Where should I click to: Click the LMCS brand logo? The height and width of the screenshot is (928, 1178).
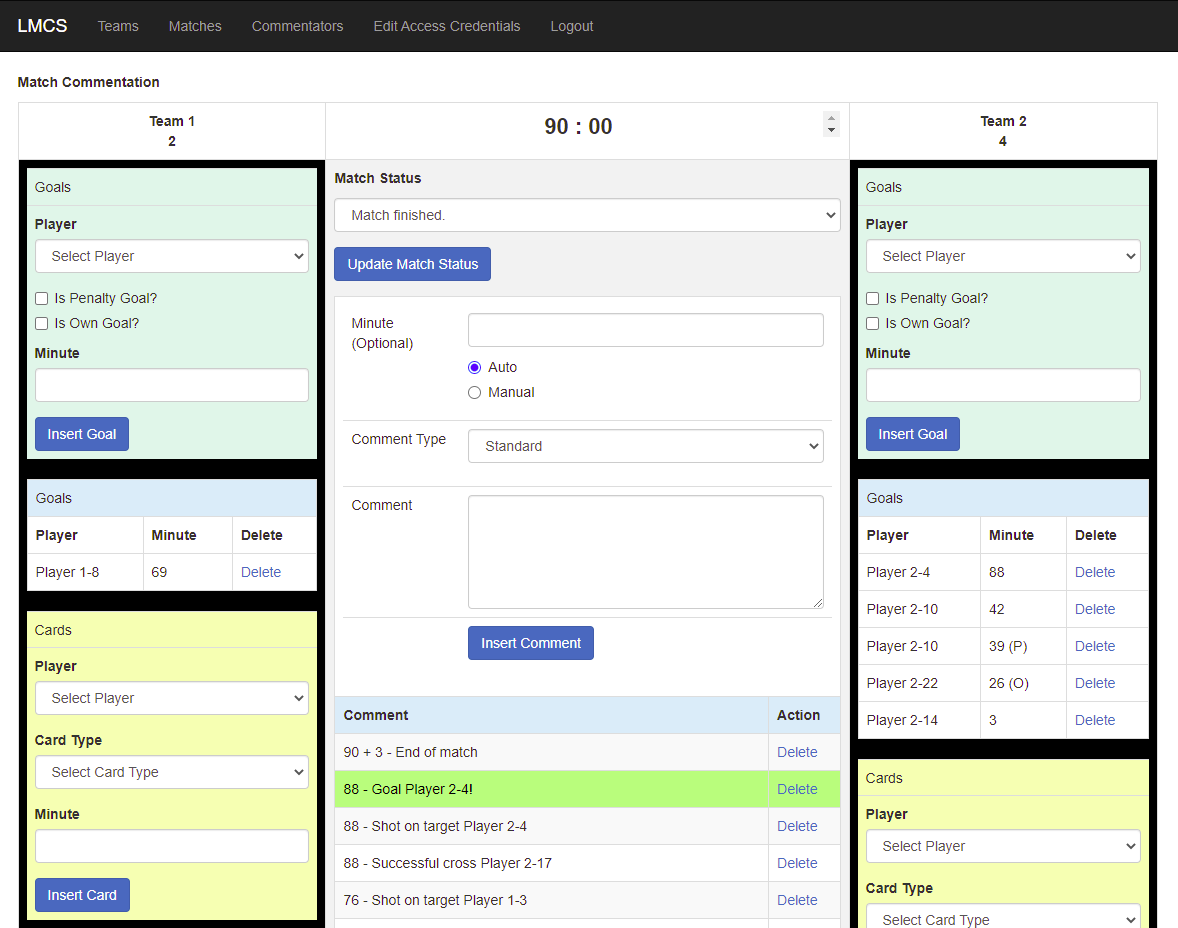tap(42, 26)
